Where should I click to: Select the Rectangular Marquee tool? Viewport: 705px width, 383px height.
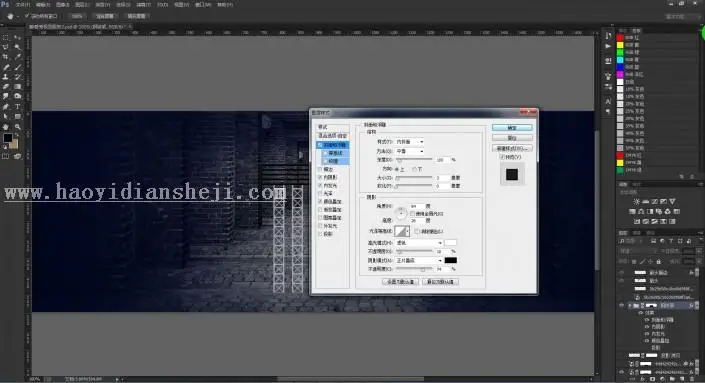[5, 37]
